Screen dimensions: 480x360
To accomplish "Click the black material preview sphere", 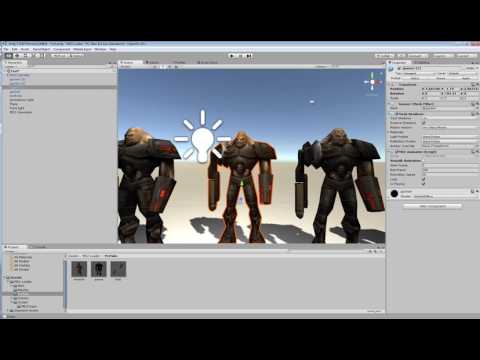I will (x=394, y=194).
